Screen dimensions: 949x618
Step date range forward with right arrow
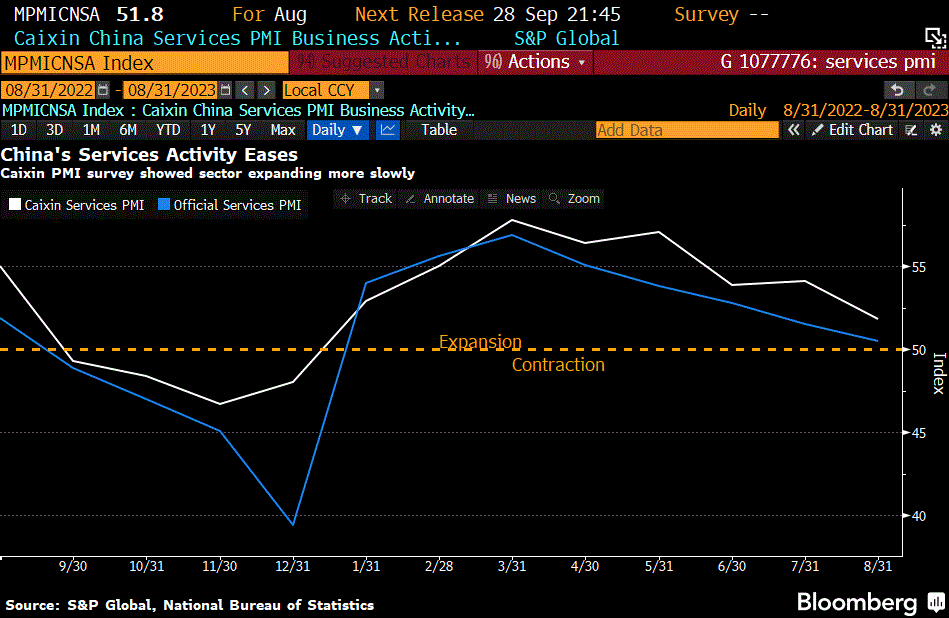(x=266, y=90)
